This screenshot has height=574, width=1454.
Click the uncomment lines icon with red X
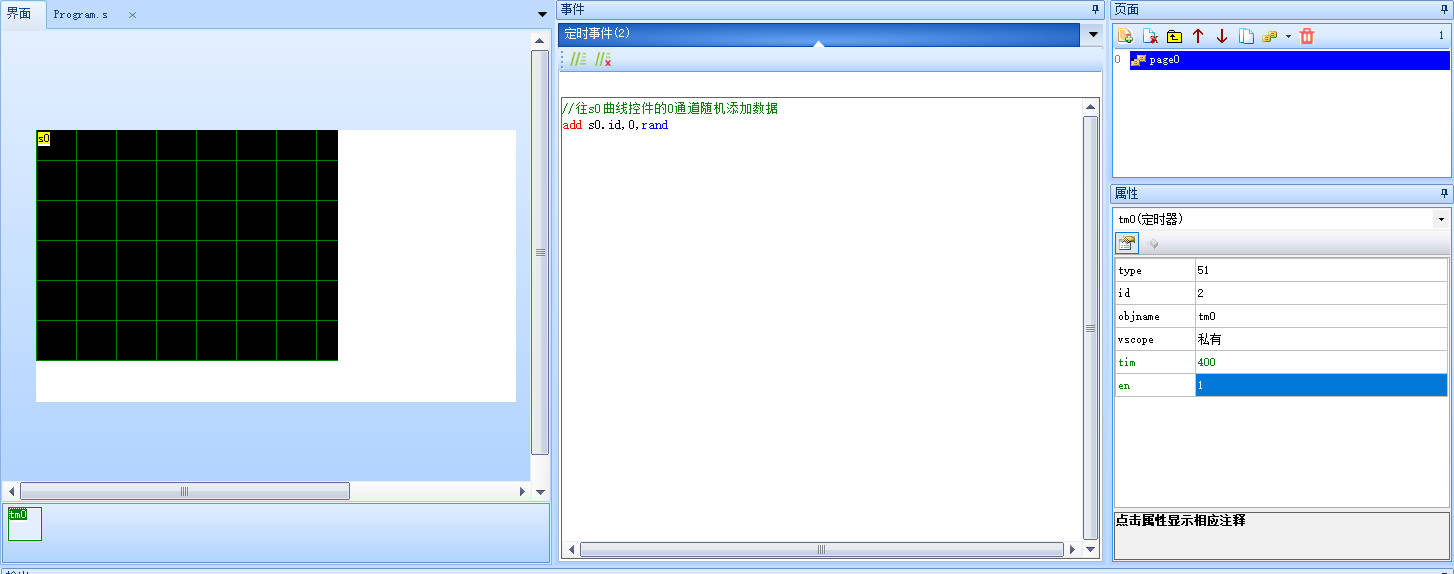(603, 60)
